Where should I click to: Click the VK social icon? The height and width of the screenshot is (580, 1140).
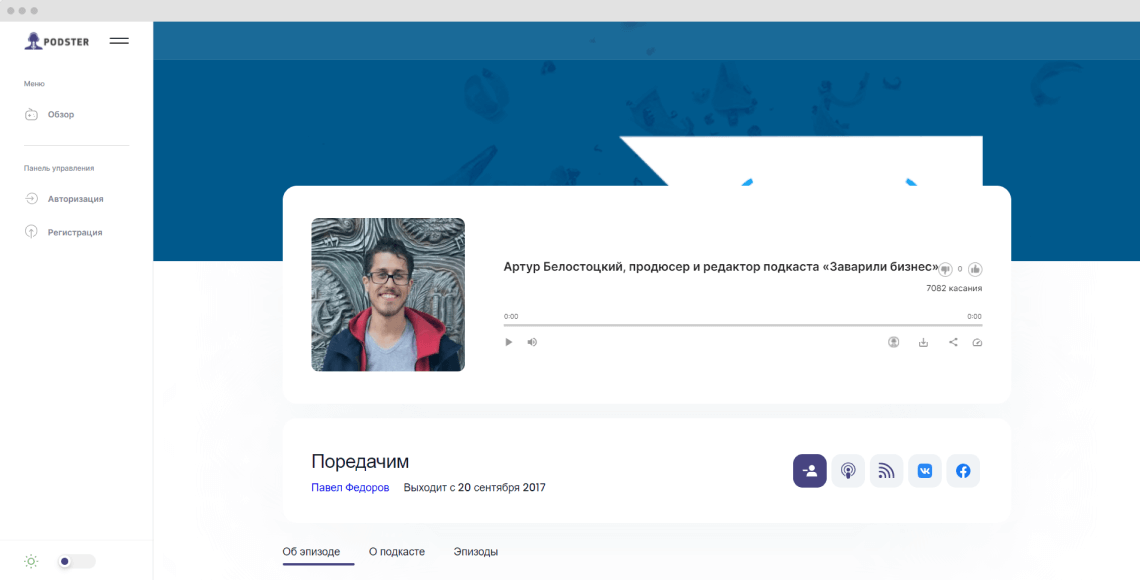point(924,470)
